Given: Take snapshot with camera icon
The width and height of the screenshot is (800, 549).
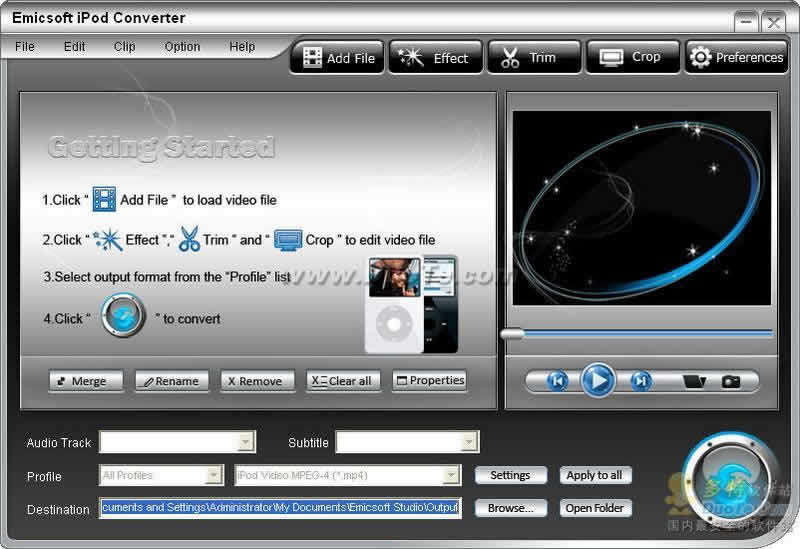Looking at the screenshot, I should (x=731, y=381).
